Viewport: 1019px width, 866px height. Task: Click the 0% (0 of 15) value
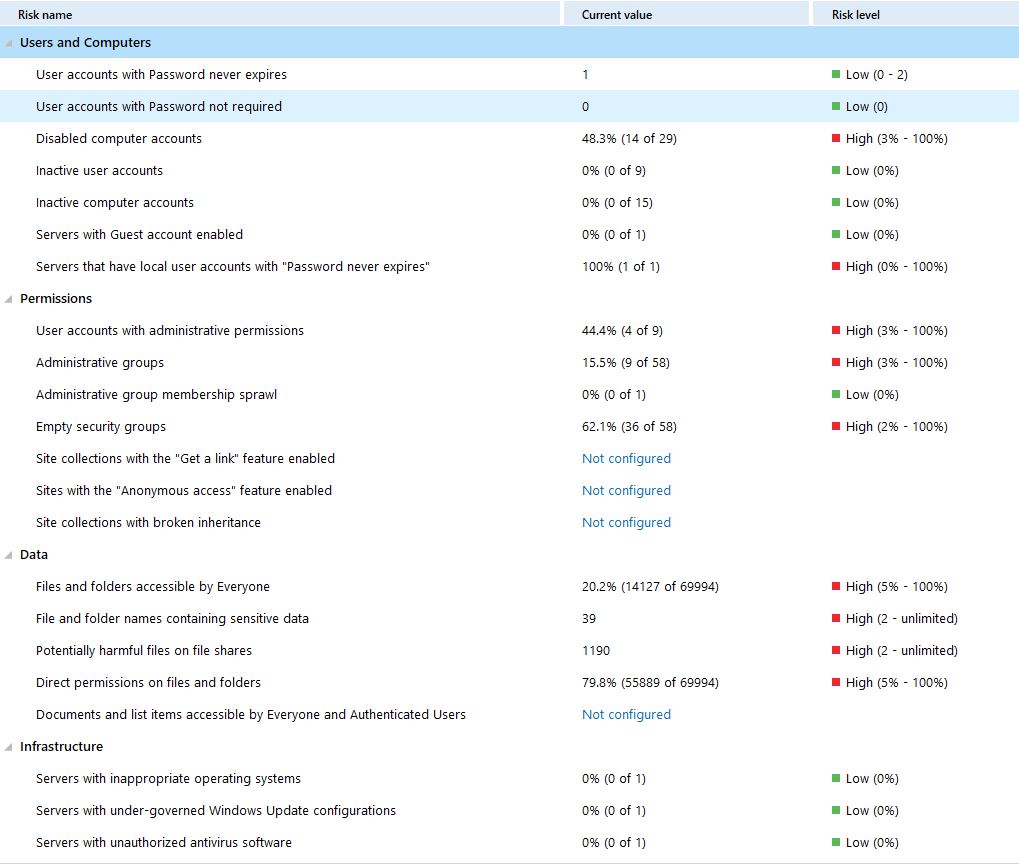pos(617,203)
